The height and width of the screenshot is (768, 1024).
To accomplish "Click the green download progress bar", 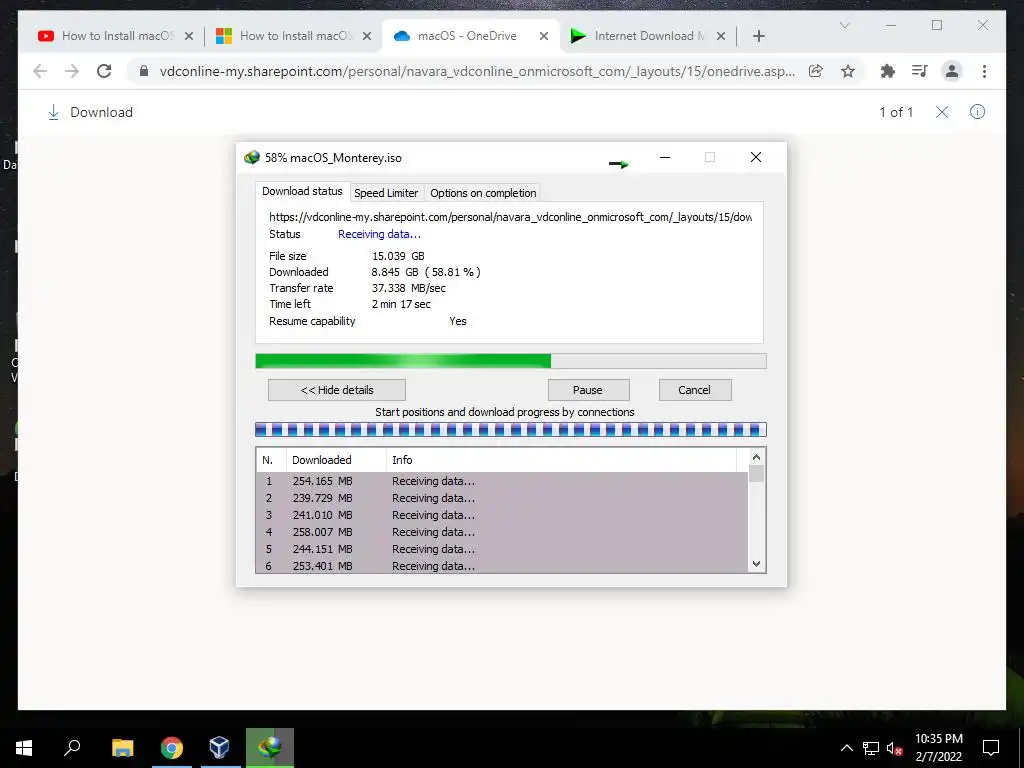I will [x=510, y=361].
